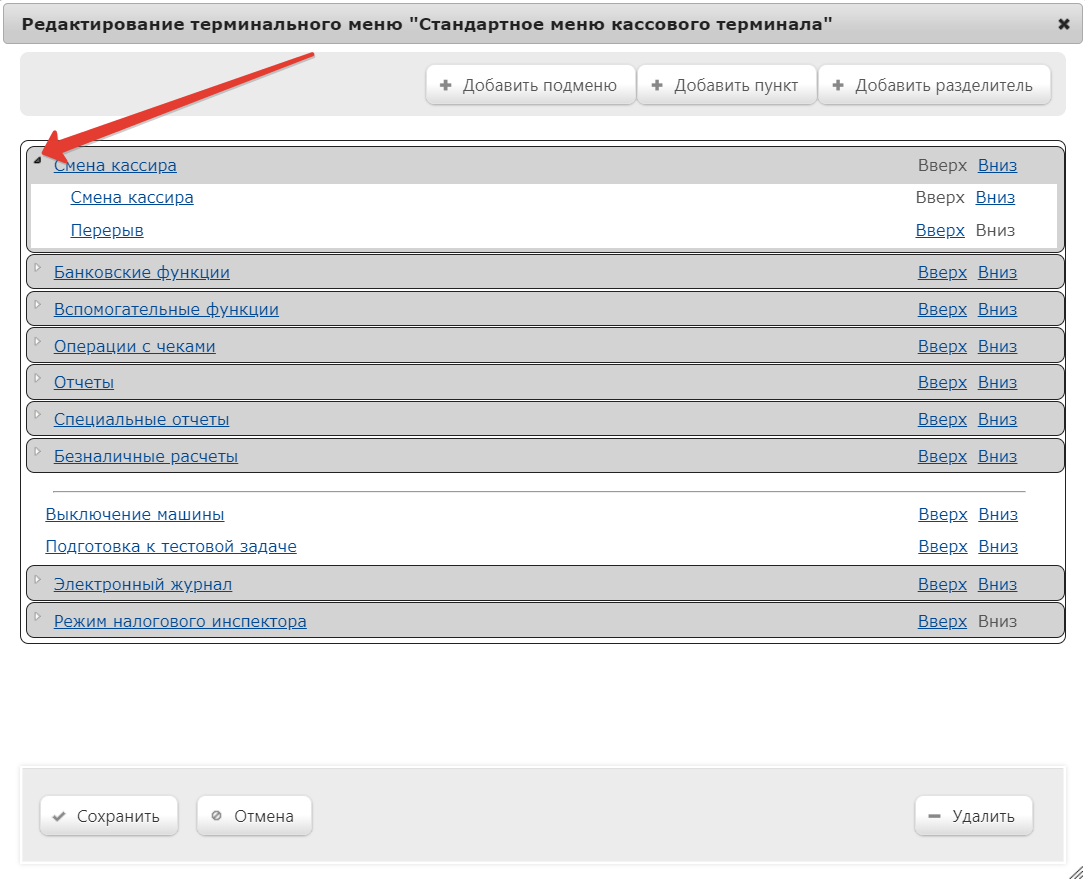Click the dialog resize grip in corner
This screenshot has width=1085, height=880.
[x=1075, y=871]
